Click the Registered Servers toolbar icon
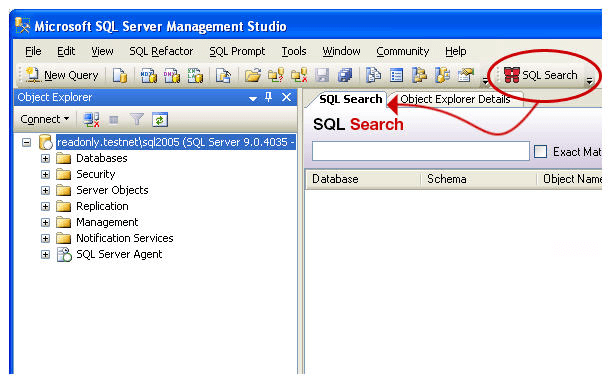Screen dimensions: 608x382 coord(373,75)
